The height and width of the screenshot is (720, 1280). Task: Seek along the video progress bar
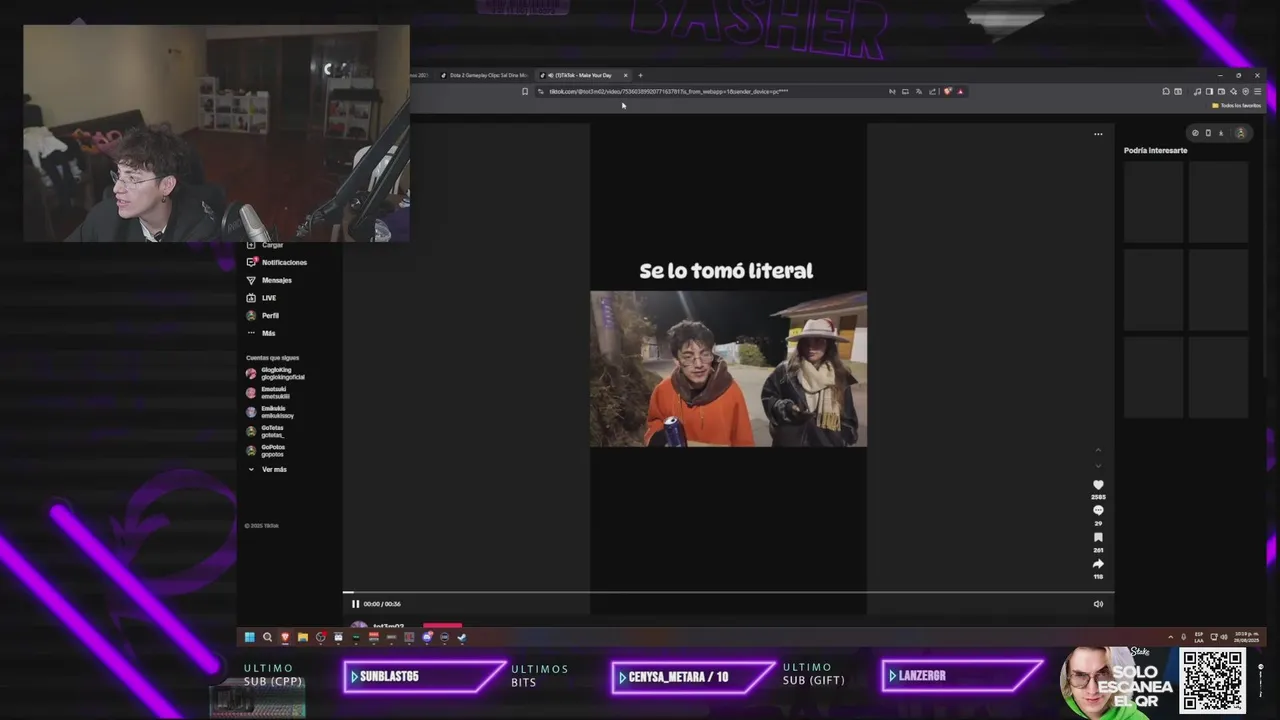pos(728,593)
